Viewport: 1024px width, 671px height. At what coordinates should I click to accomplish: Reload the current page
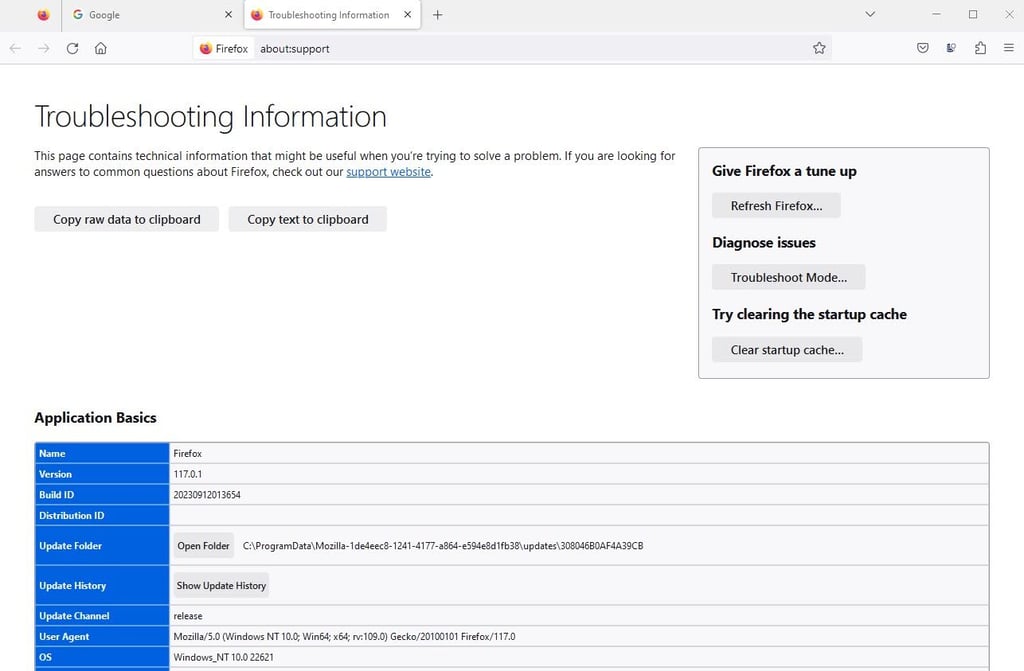(72, 48)
